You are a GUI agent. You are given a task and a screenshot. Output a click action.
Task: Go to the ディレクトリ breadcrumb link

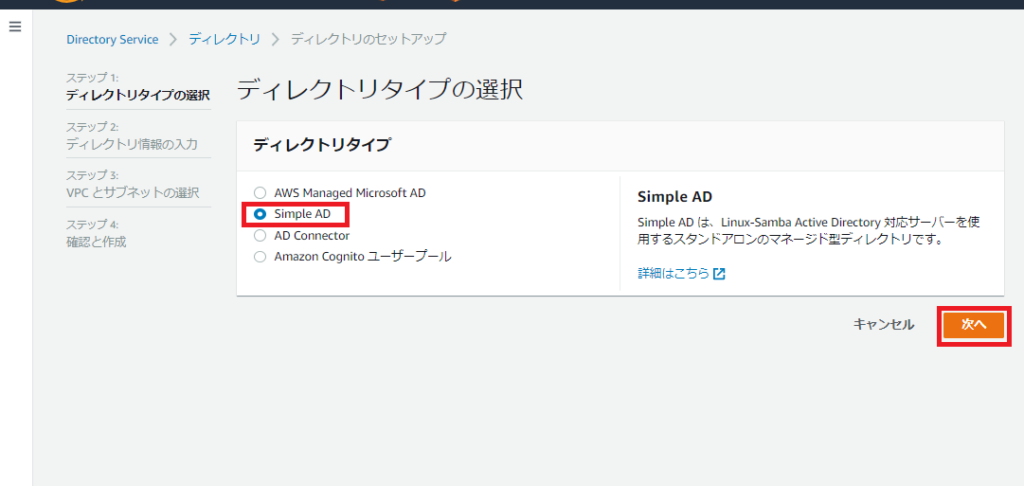225,39
